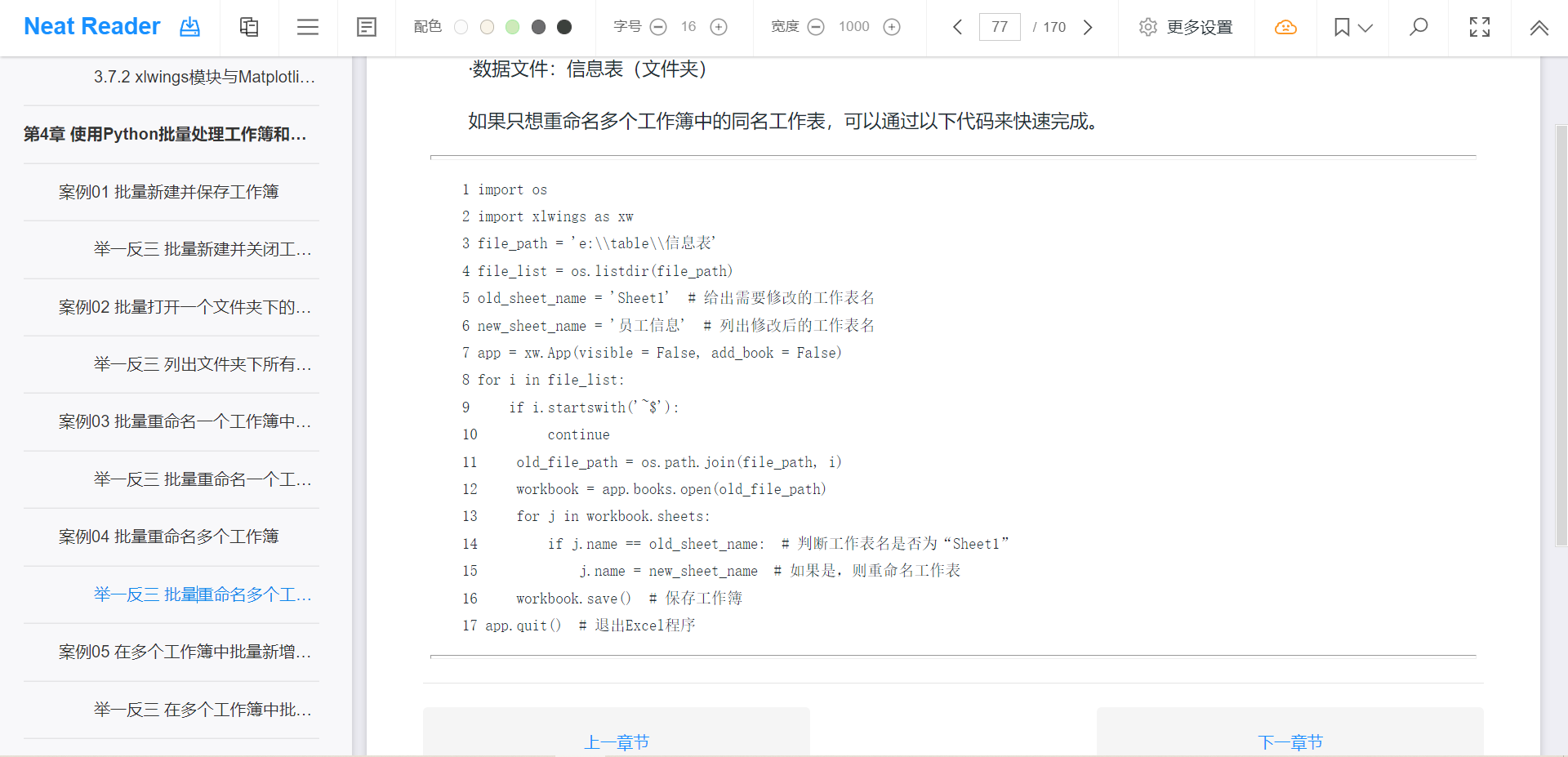Viewport: 1568px width, 757px height.
Task: Increase page width with plus button
Action: [x=893, y=27]
